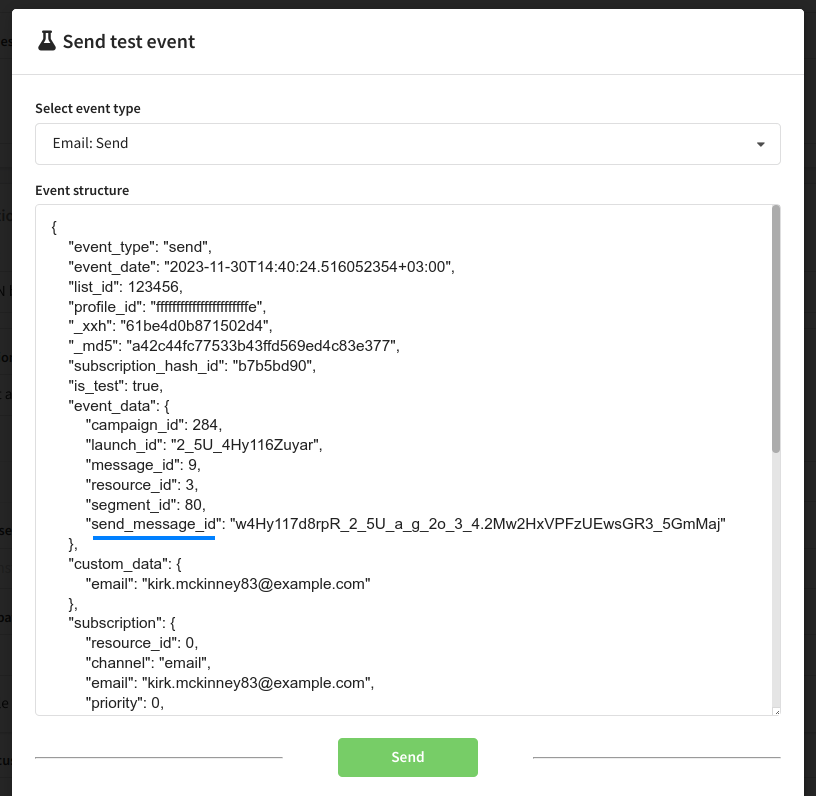This screenshot has width=816, height=796.
Task: Click the flask icon beside Send test event
Action: pos(46,41)
